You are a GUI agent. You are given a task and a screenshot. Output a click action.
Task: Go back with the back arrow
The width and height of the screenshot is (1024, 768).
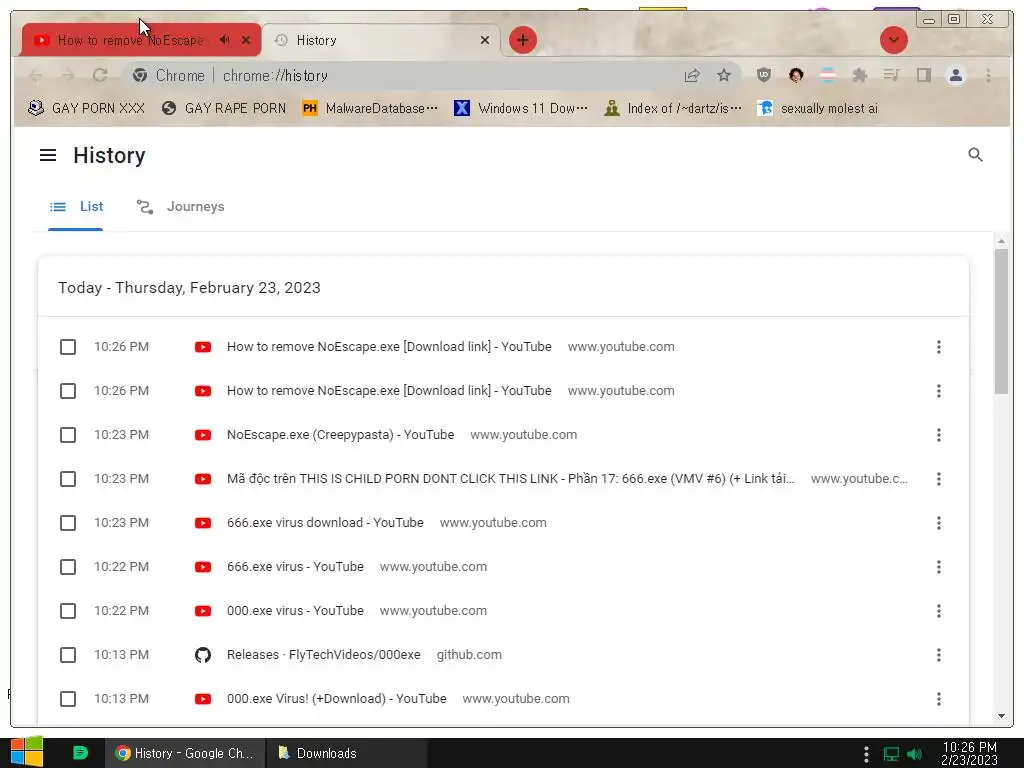[36, 76]
